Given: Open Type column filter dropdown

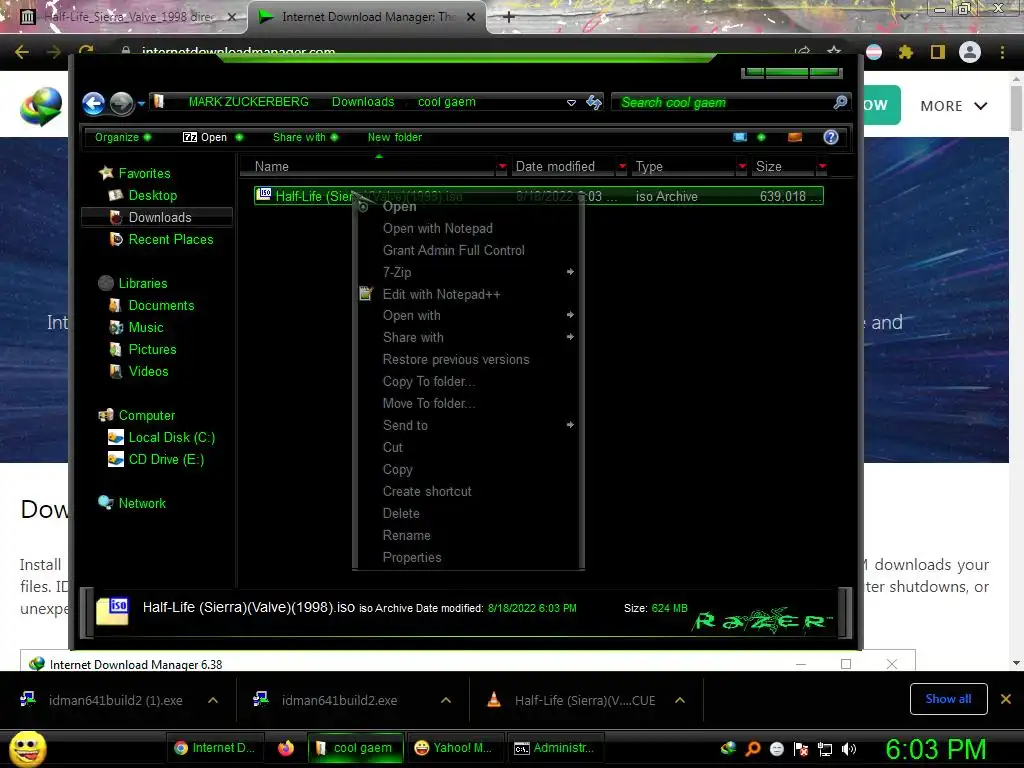Looking at the screenshot, I should click(742, 167).
